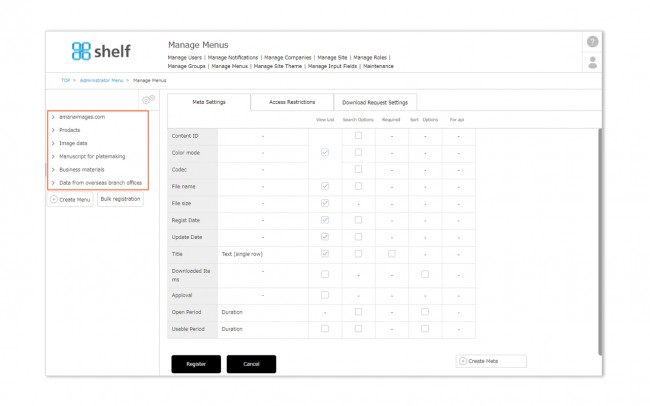Switch to the Access Restrictions tab
650x406 pixels.
tap(292, 102)
